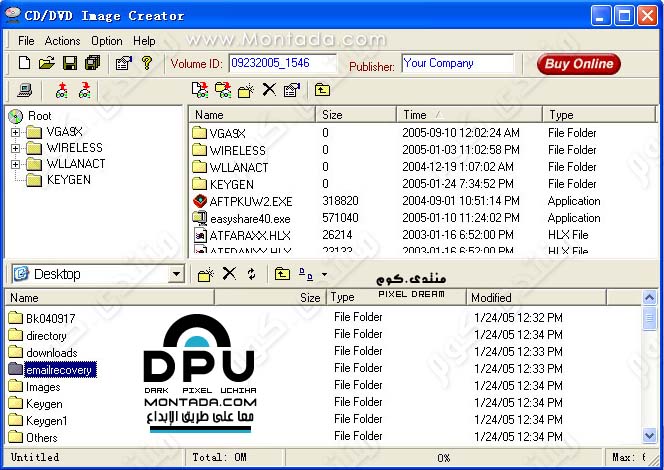Click the Open folder toolbar icon
Image resolution: width=664 pixels, height=470 pixels.
47,64
